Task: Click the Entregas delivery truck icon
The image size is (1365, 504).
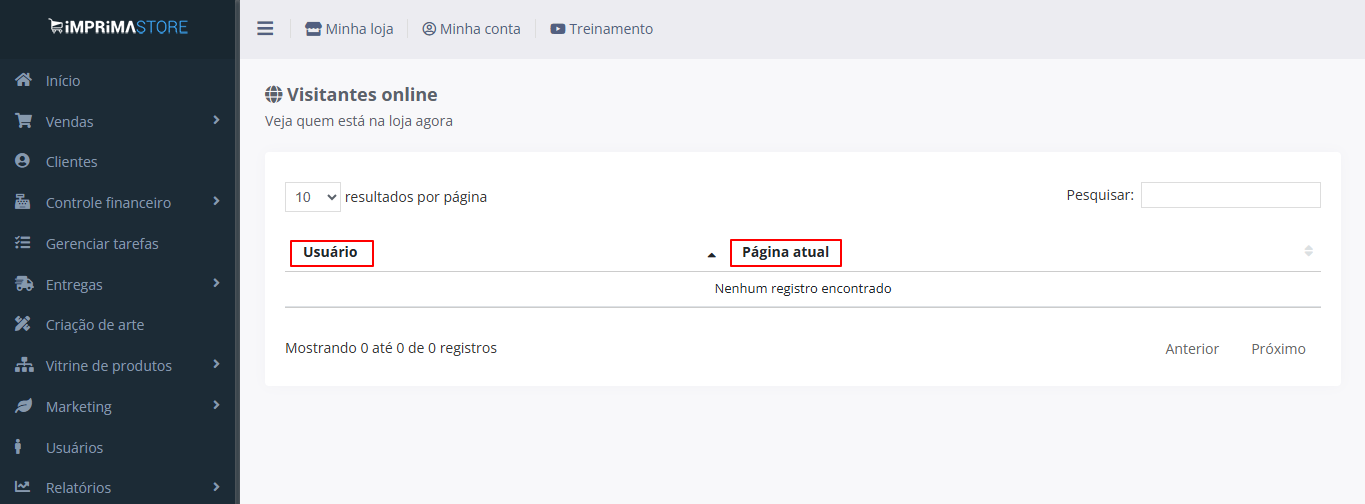Action: [23, 284]
